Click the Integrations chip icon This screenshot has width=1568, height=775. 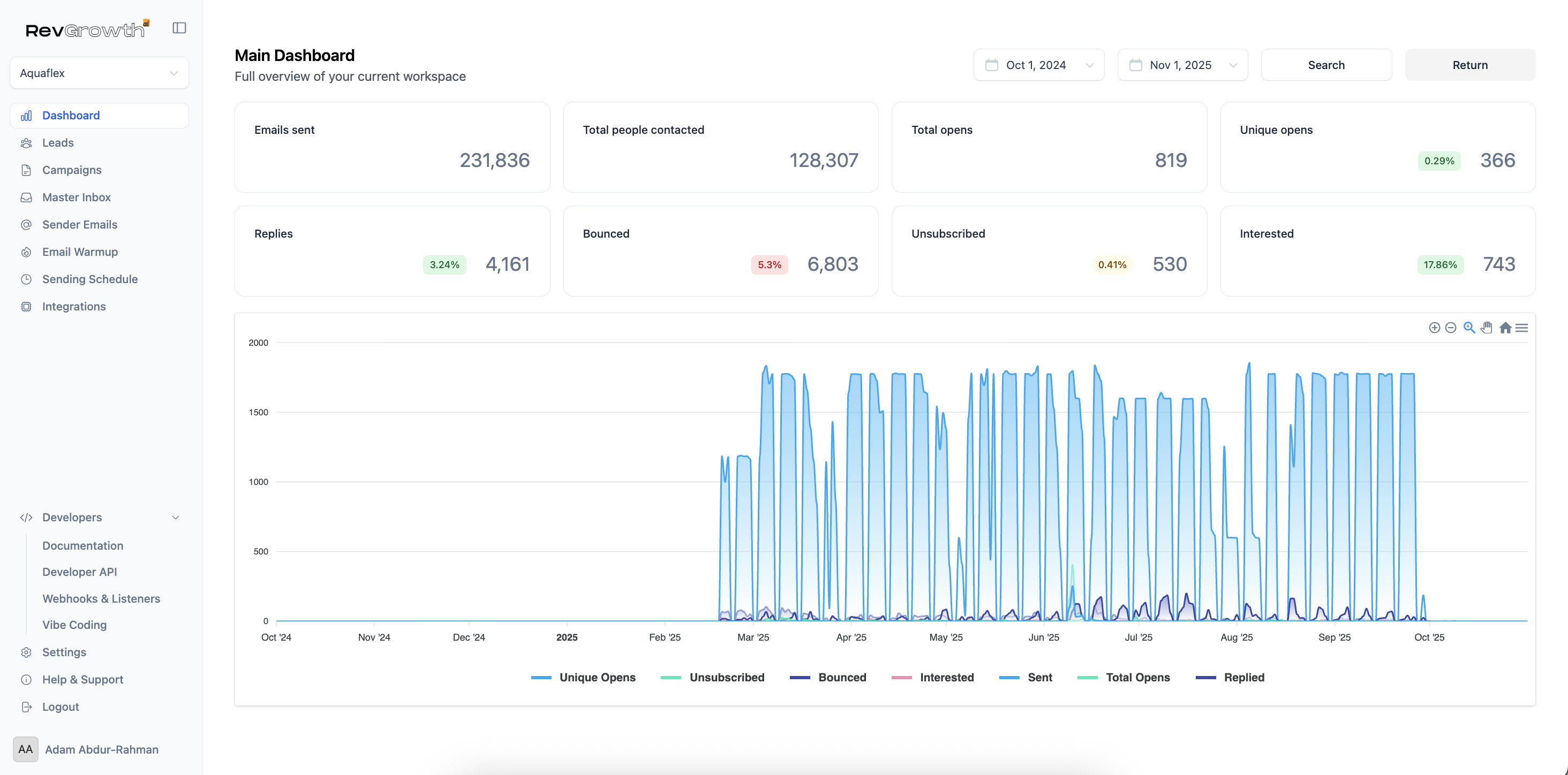26,307
